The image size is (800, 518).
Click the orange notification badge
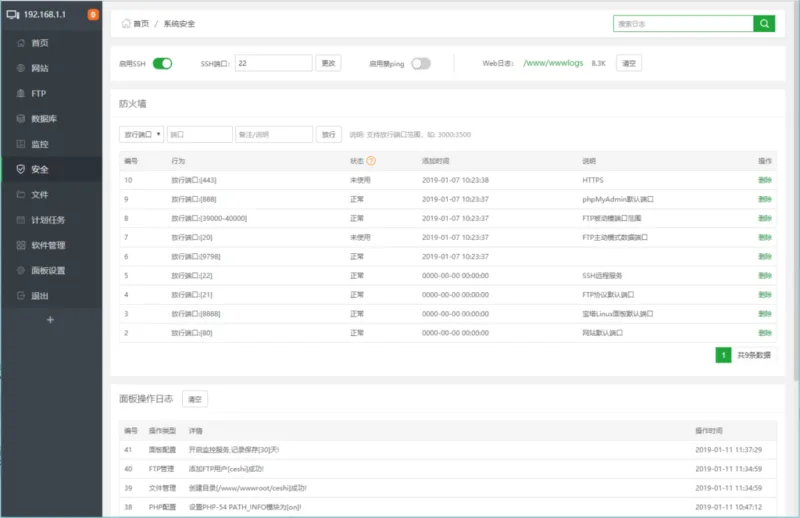tap(93, 15)
